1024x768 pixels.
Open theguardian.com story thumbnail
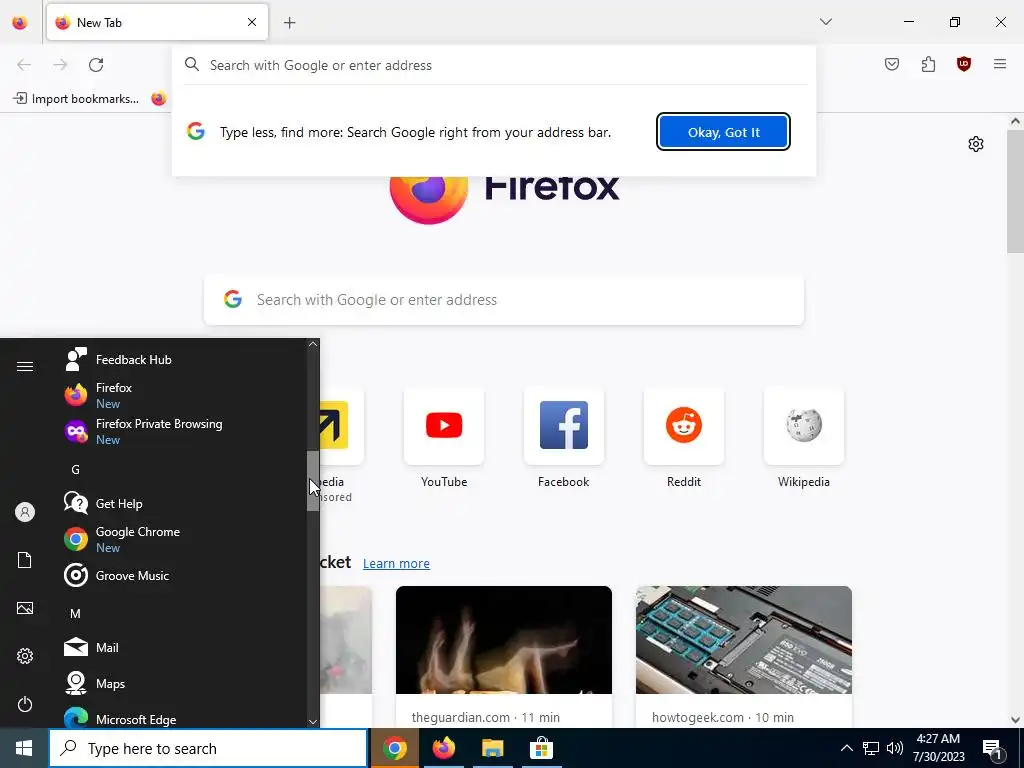[504, 640]
